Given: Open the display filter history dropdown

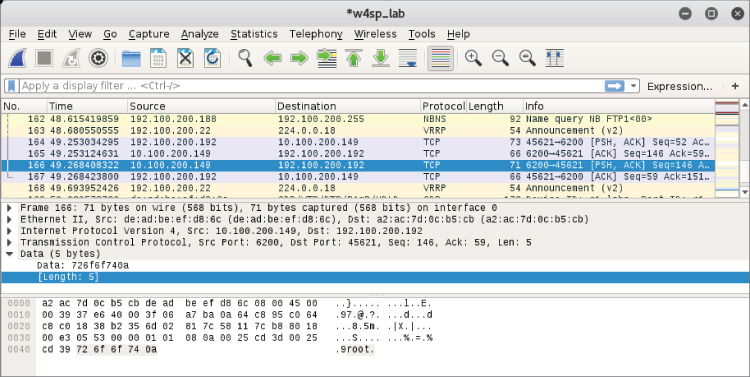Looking at the screenshot, I should click(x=634, y=86).
